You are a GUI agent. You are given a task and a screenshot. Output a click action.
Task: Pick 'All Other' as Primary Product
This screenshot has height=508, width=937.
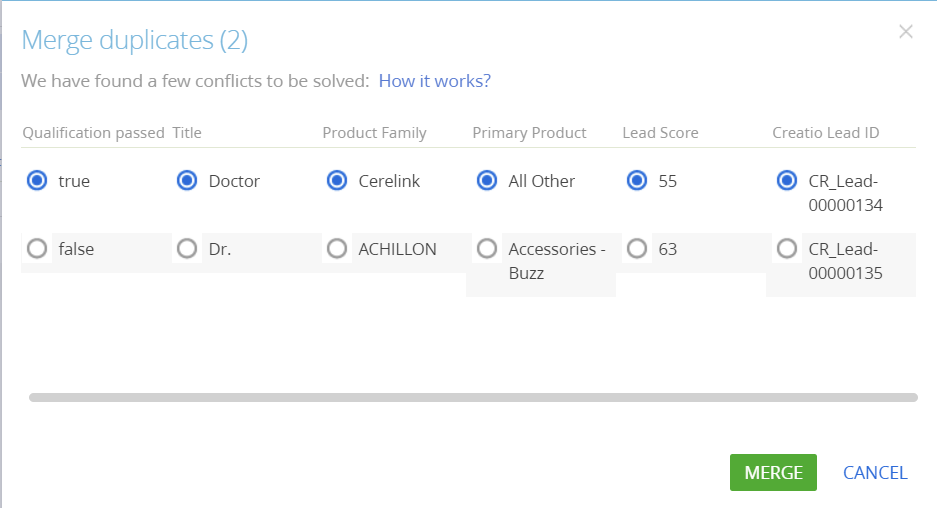[x=487, y=180]
